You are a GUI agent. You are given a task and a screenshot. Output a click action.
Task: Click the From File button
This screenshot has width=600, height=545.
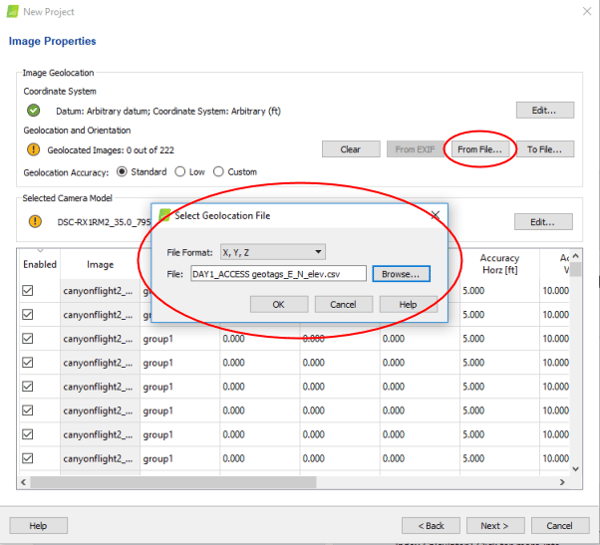(479, 149)
